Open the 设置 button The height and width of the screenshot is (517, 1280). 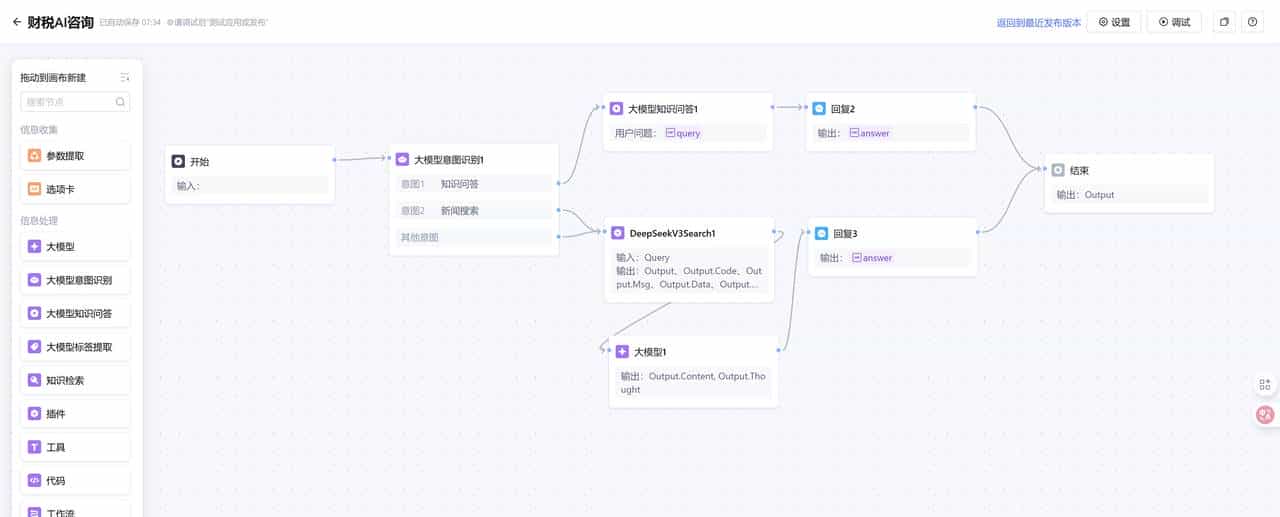tap(1114, 22)
